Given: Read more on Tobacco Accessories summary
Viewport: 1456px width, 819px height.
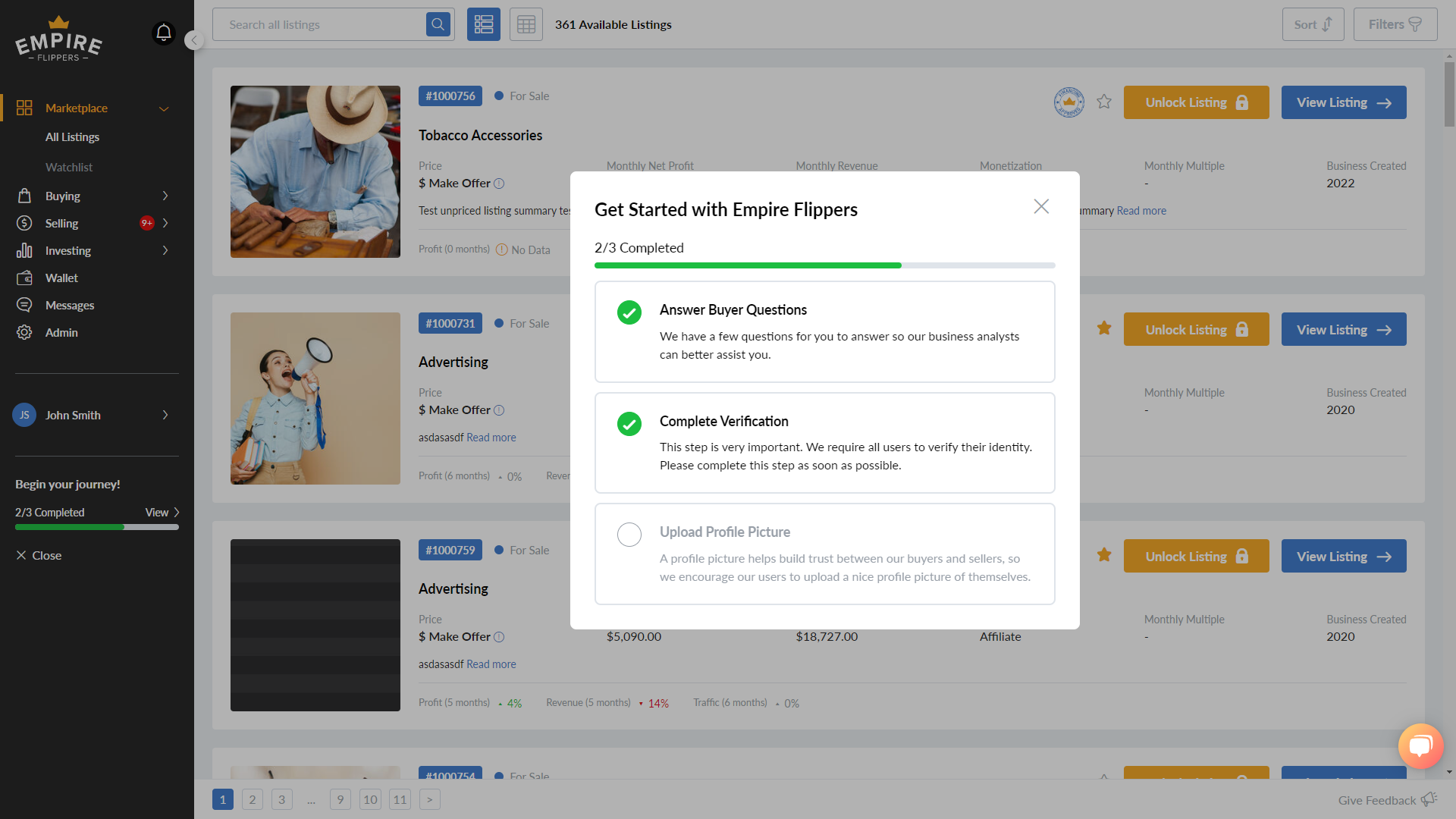Looking at the screenshot, I should [1141, 211].
